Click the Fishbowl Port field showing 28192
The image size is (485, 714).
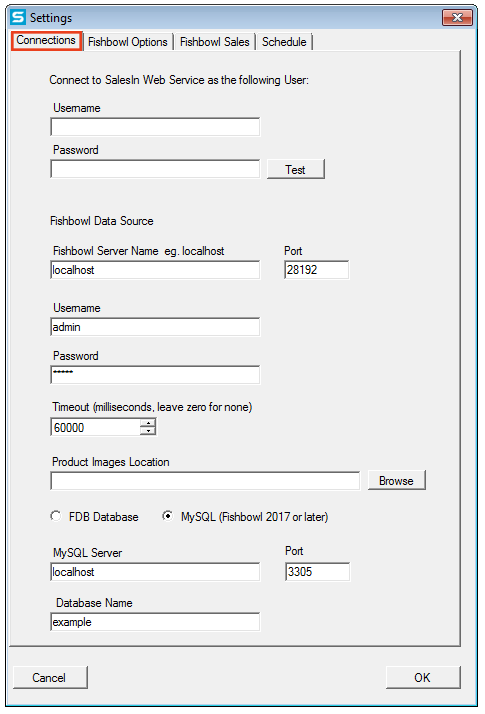click(x=317, y=270)
